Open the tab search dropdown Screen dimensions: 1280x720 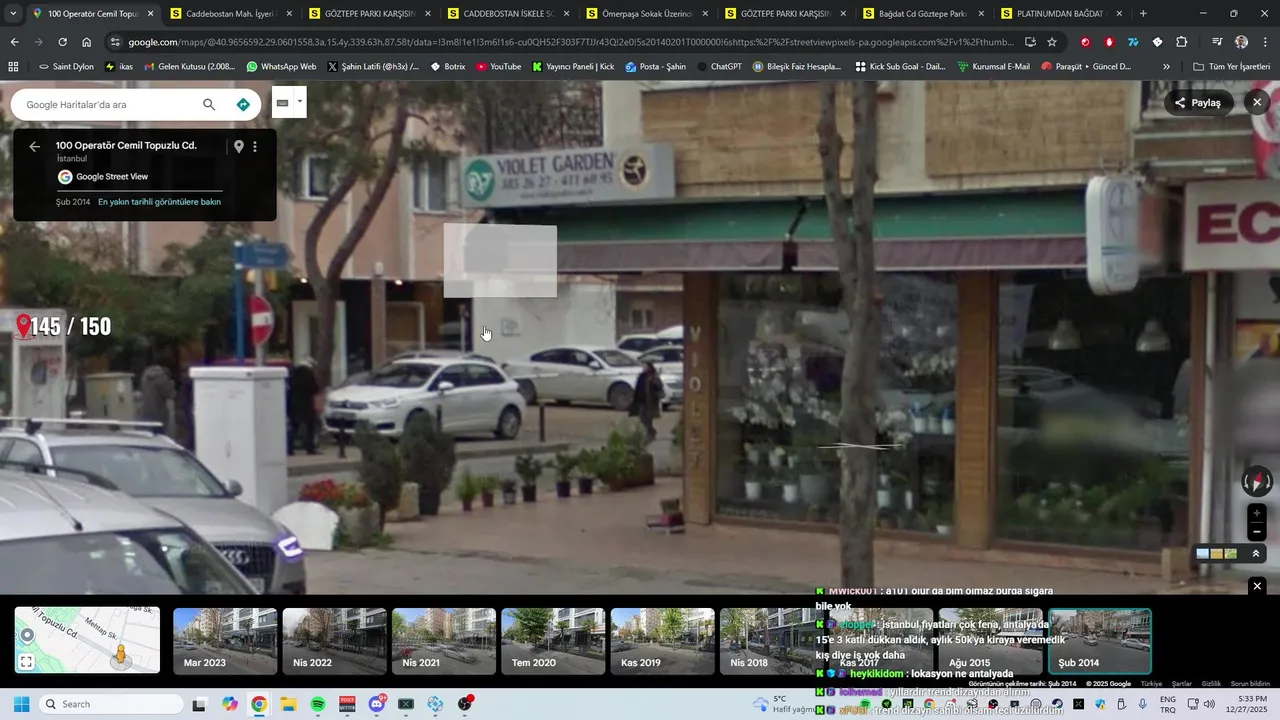(12, 14)
